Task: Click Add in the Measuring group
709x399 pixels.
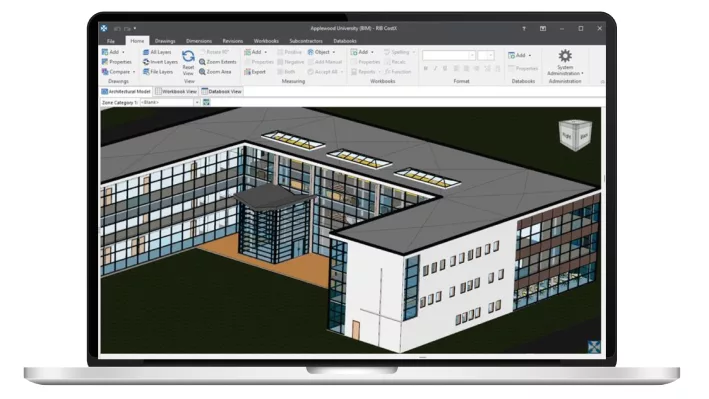Action: click(253, 52)
